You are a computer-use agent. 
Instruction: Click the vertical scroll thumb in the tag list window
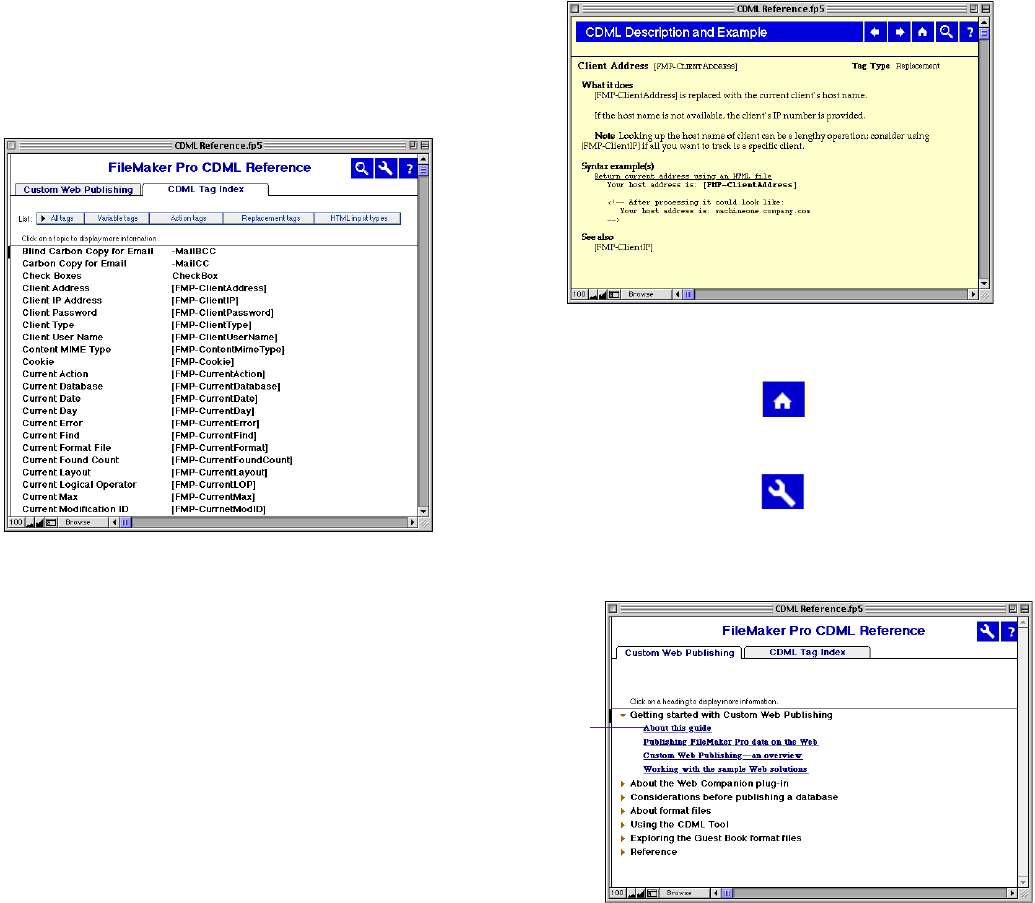tap(423, 170)
